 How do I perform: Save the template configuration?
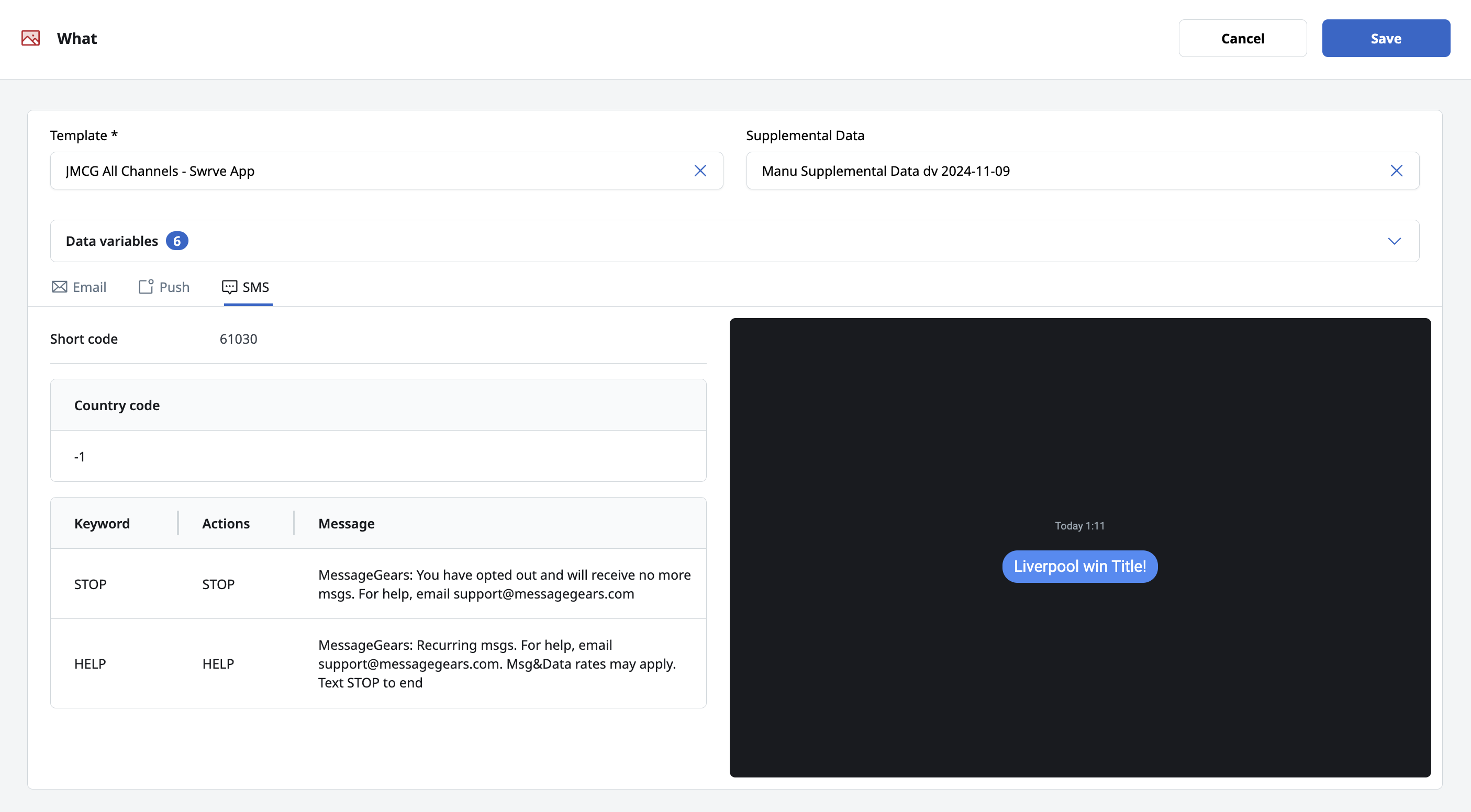(1386, 38)
